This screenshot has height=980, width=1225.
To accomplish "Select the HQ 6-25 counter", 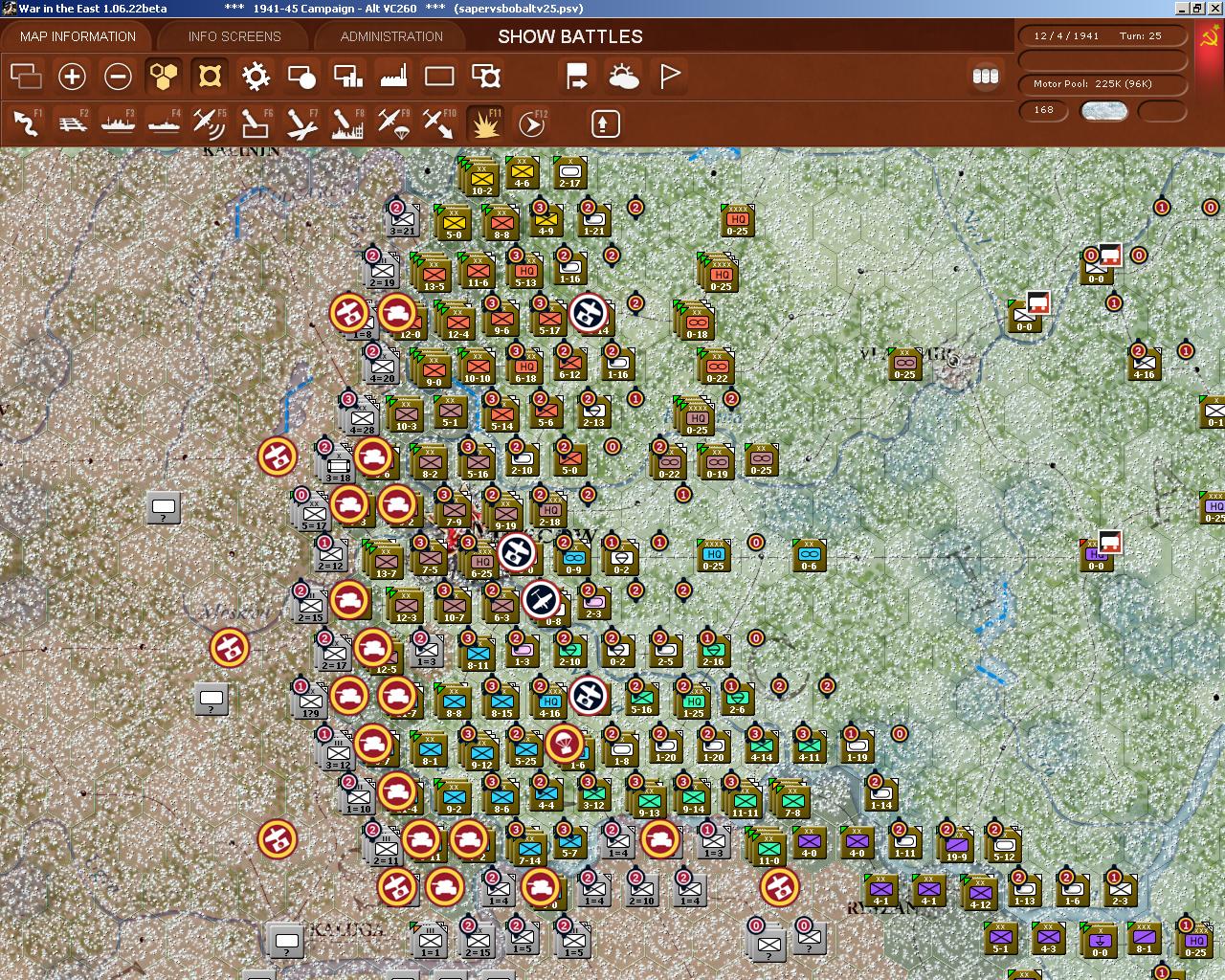I will tap(480, 562).
